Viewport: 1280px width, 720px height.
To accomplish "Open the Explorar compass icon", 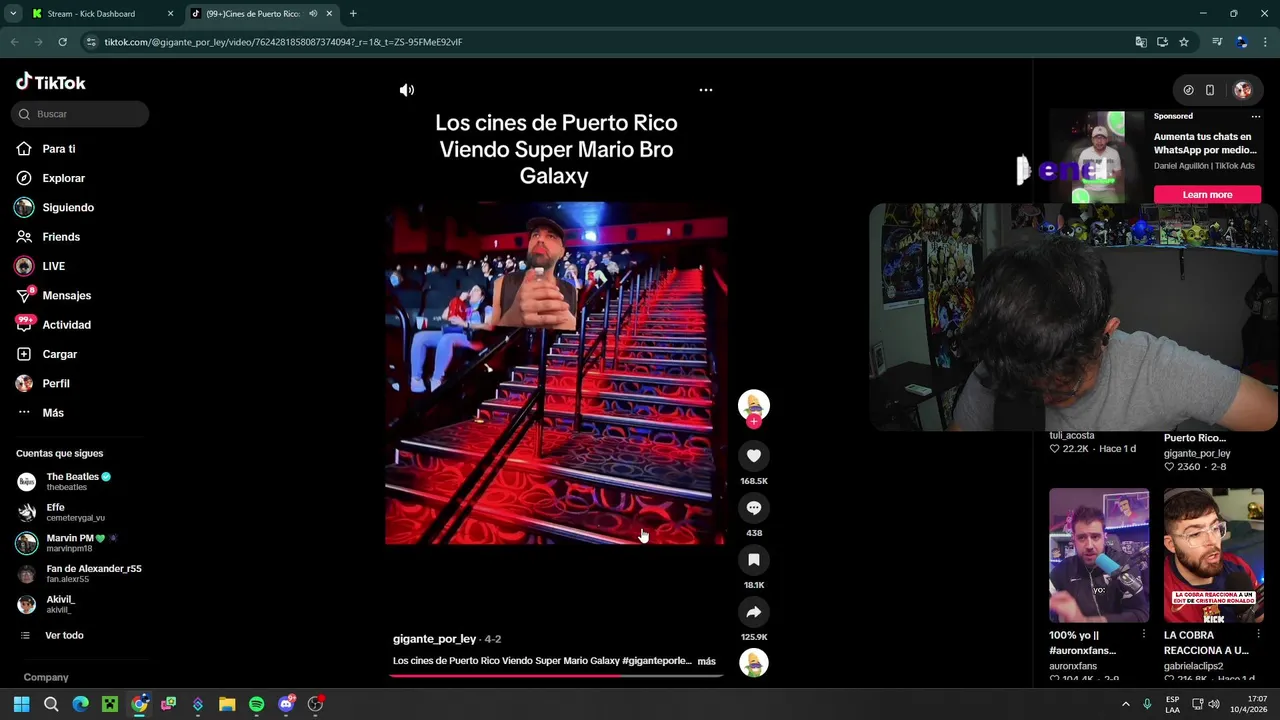I will coord(24,178).
